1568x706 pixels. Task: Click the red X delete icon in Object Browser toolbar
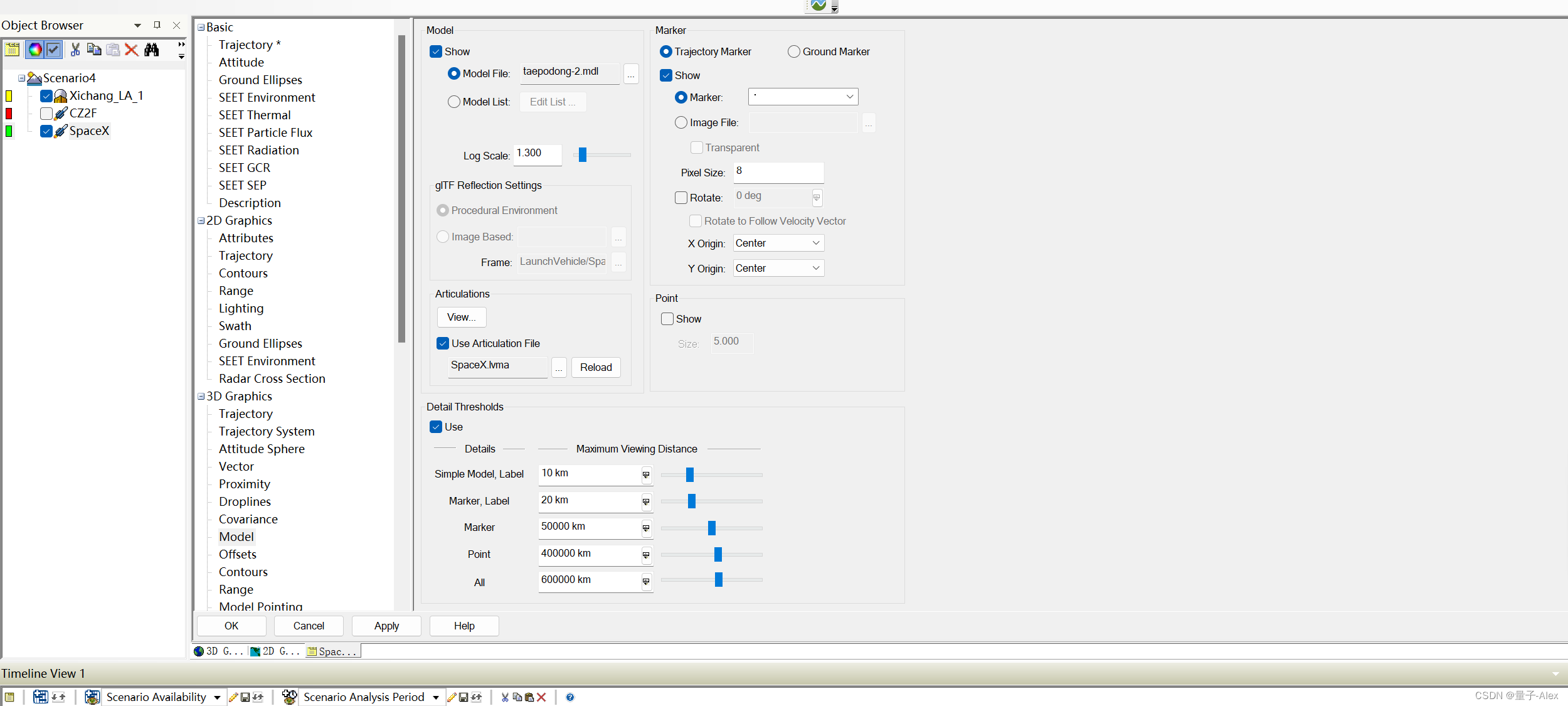(x=131, y=50)
